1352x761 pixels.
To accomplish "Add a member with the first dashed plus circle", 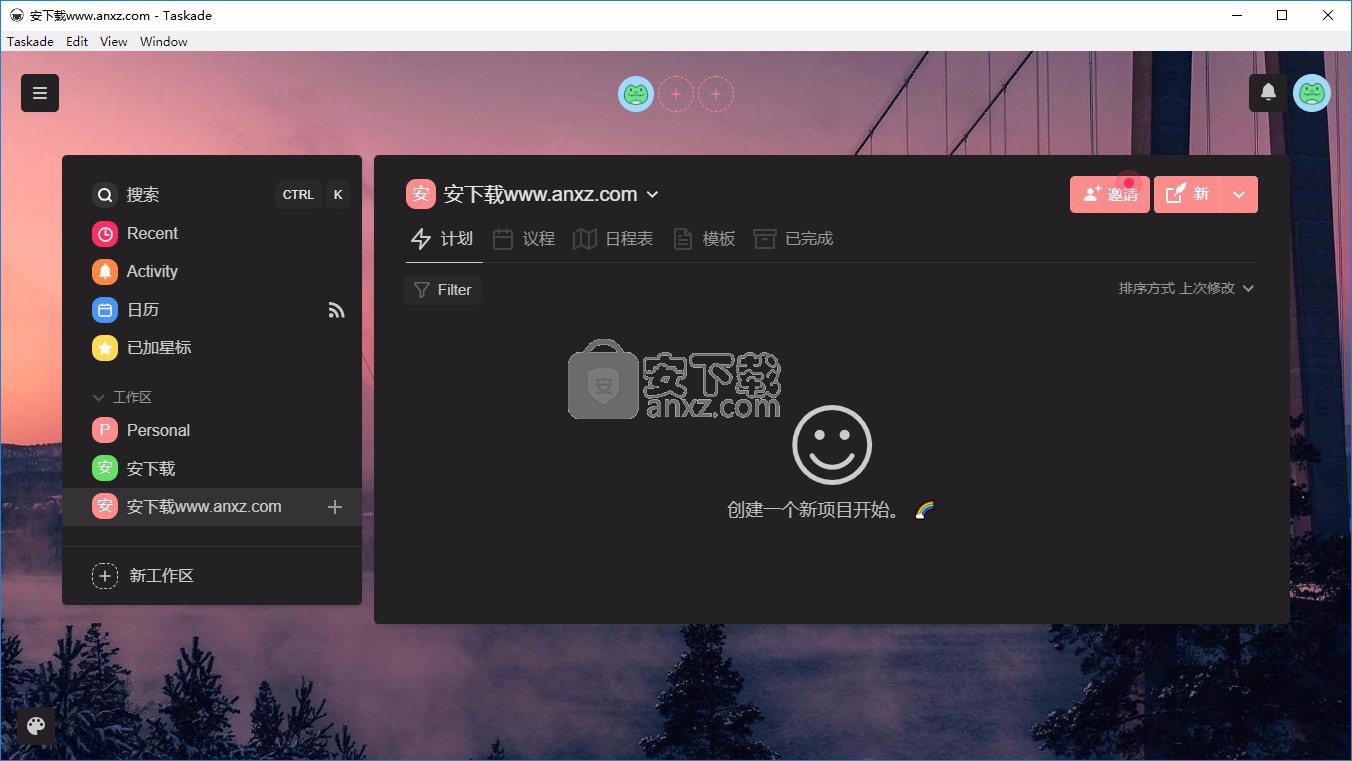I will coord(675,94).
